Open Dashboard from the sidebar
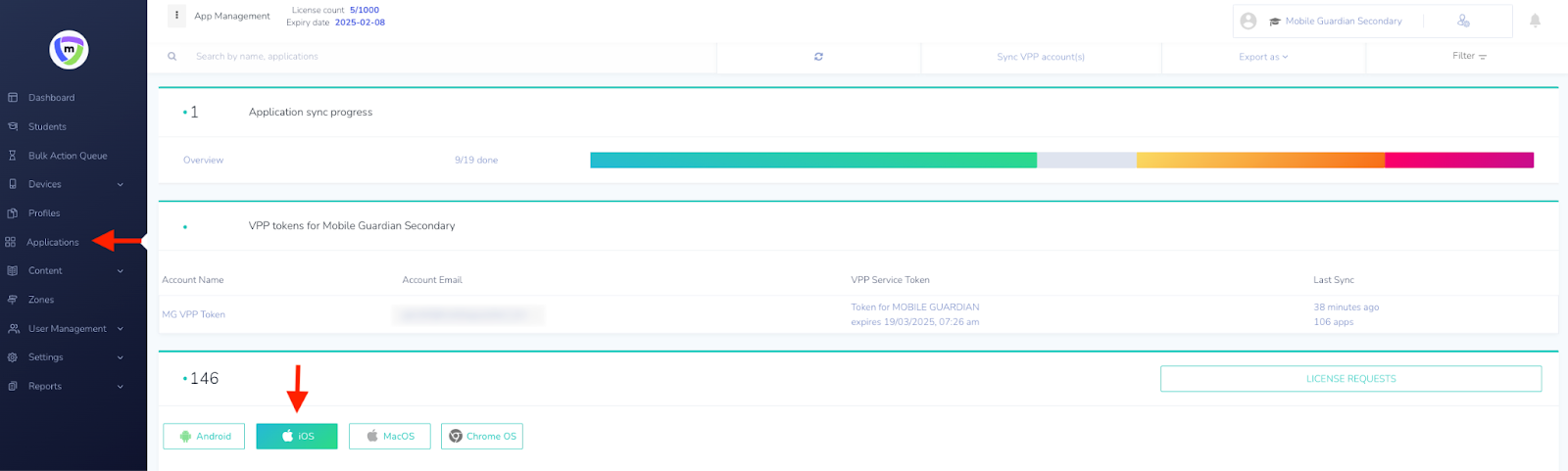 click(x=51, y=98)
